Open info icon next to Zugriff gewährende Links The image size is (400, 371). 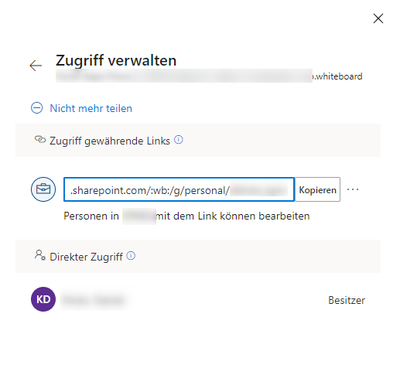[179, 140]
